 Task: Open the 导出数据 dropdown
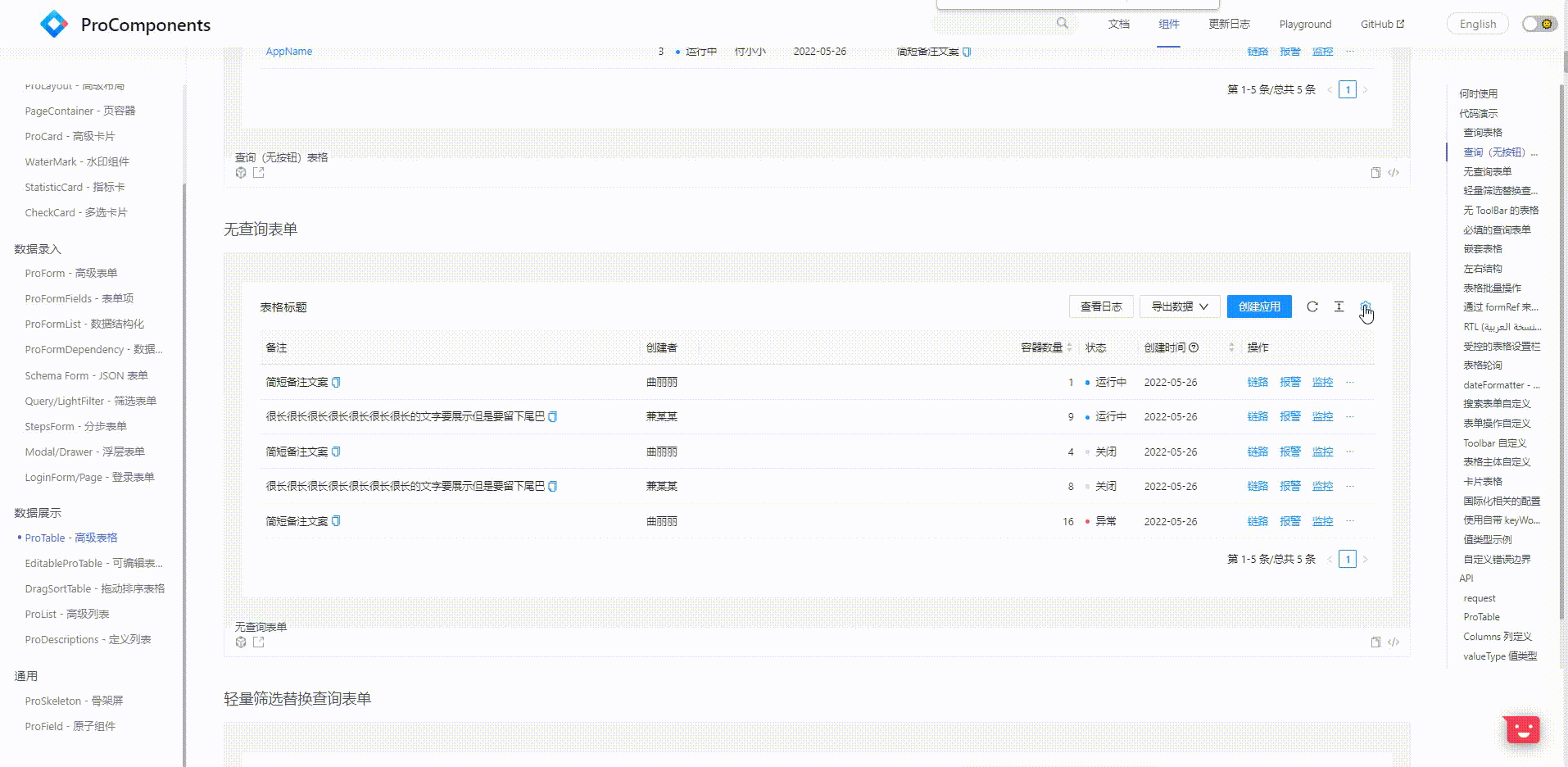(1179, 306)
